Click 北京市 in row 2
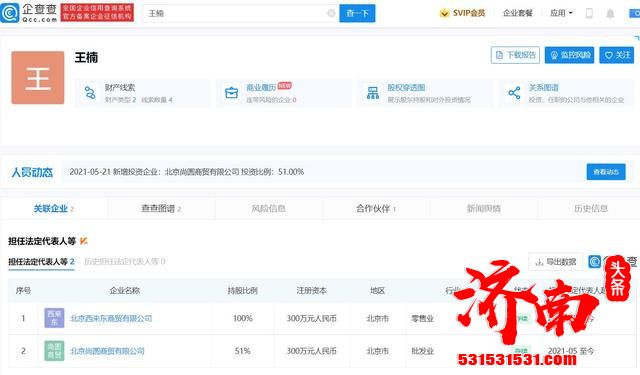The width and height of the screenshot is (640, 375). [x=378, y=351]
